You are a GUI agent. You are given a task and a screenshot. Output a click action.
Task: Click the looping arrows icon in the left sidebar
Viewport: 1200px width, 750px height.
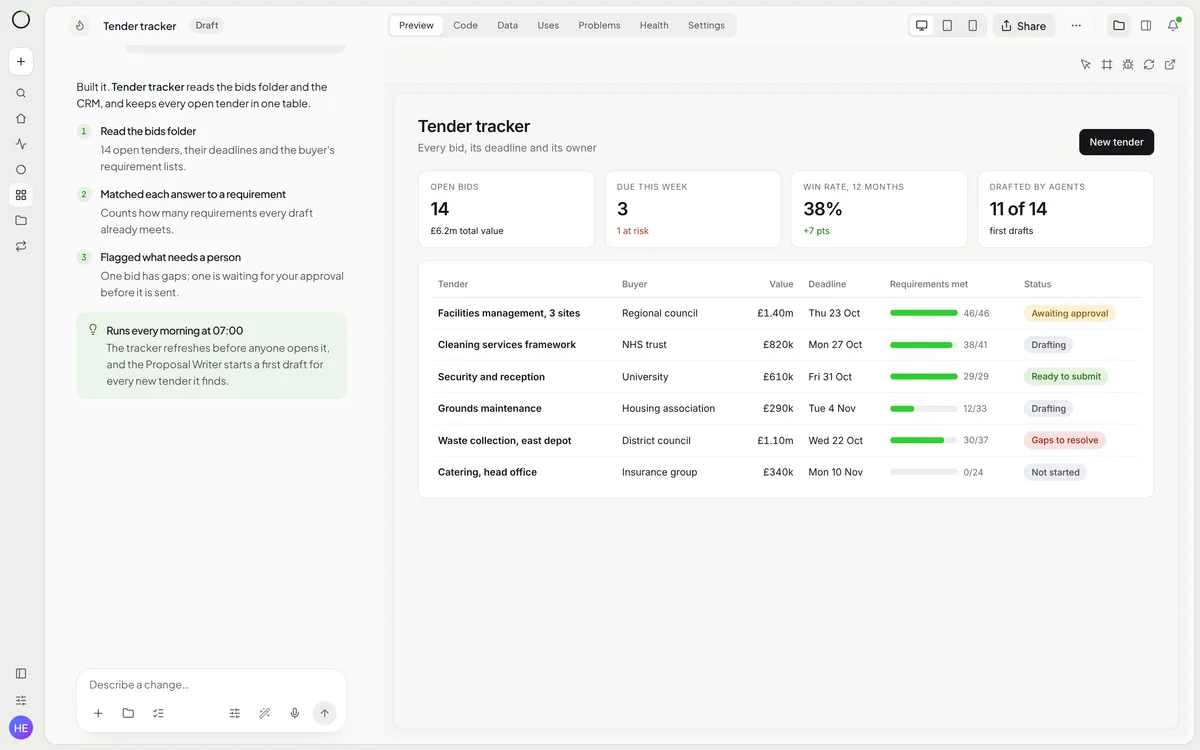(x=21, y=246)
